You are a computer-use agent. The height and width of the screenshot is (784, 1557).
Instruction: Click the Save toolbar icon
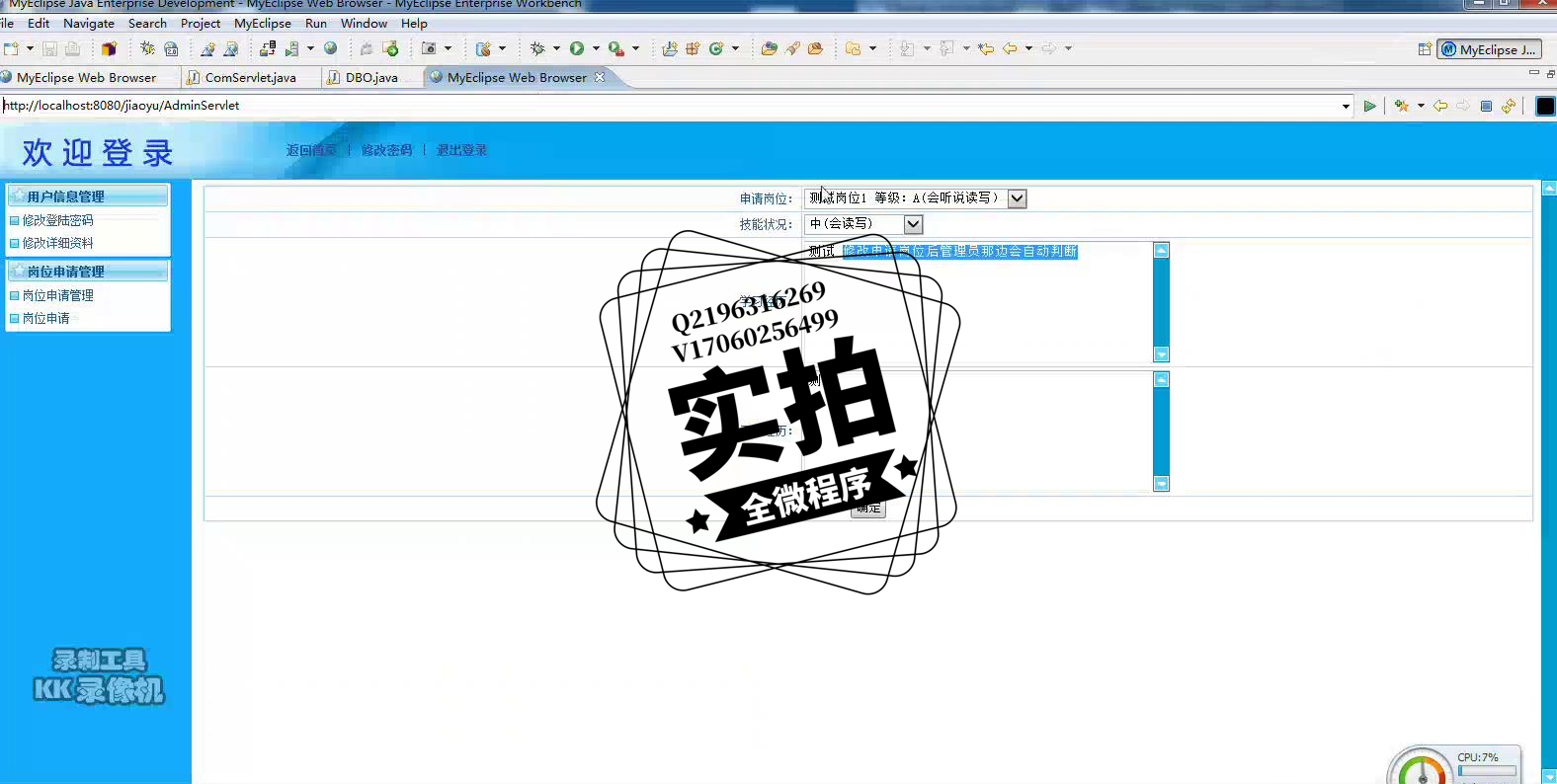pyautogui.click(x=49, y=48)
